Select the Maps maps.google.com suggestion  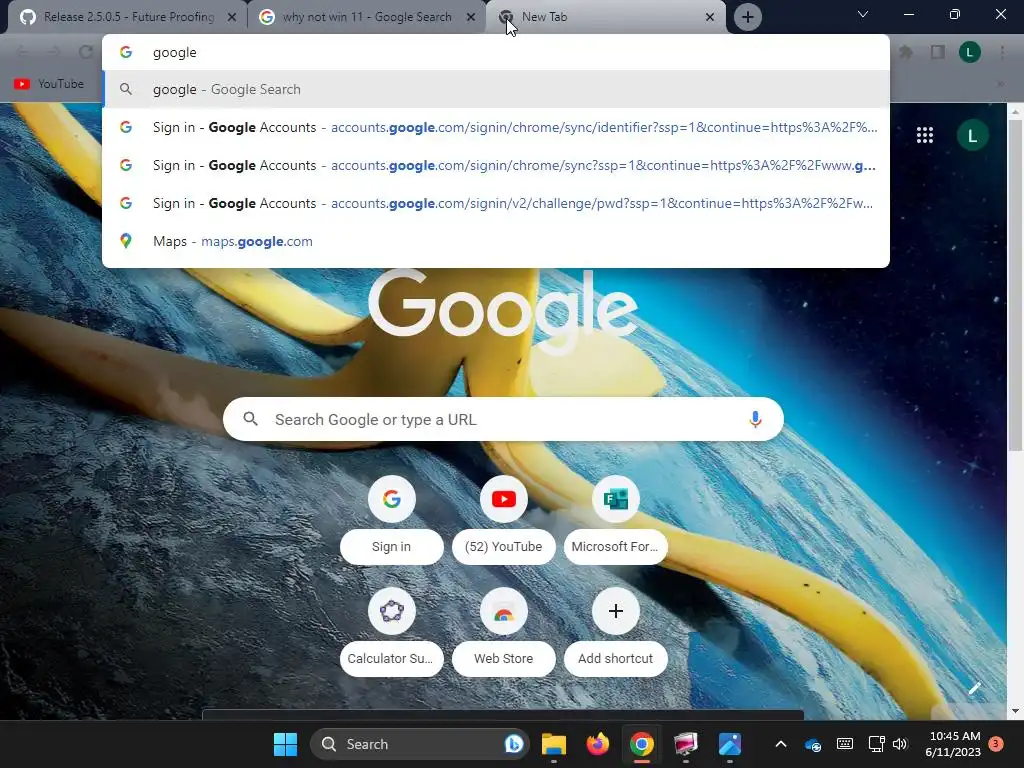(x=496, y=241)
